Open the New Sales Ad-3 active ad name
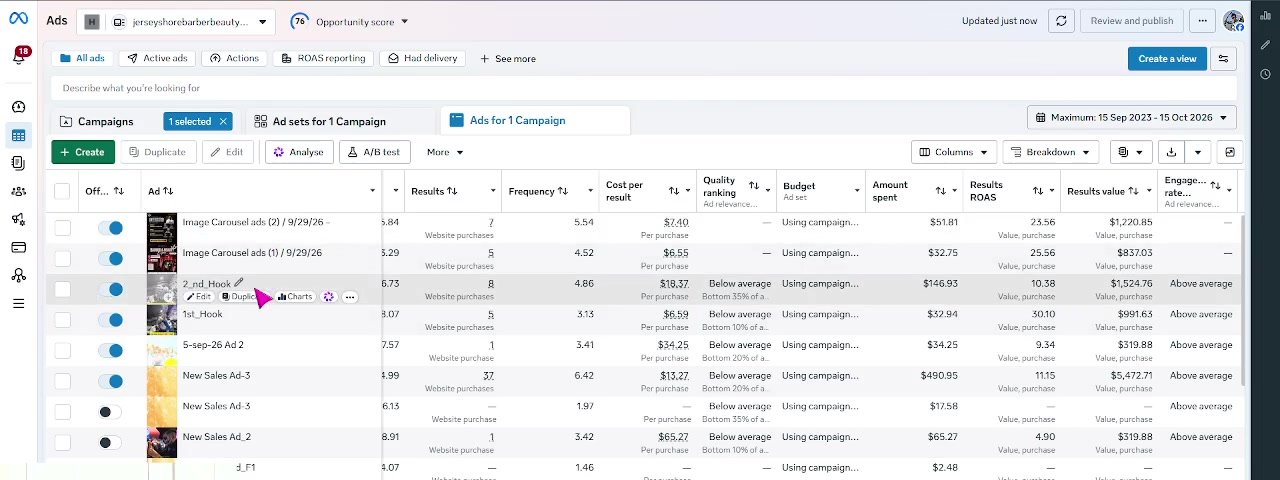 (216, 376)
